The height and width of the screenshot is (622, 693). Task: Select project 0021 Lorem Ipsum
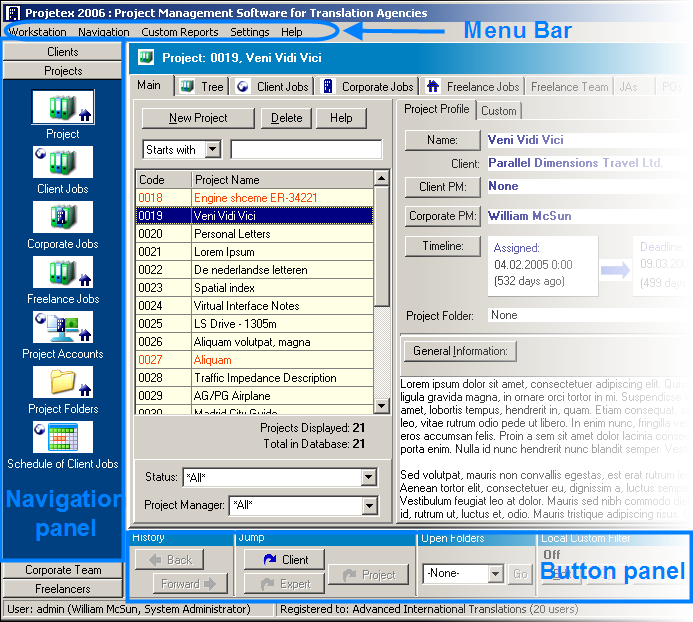click(255, 252)
